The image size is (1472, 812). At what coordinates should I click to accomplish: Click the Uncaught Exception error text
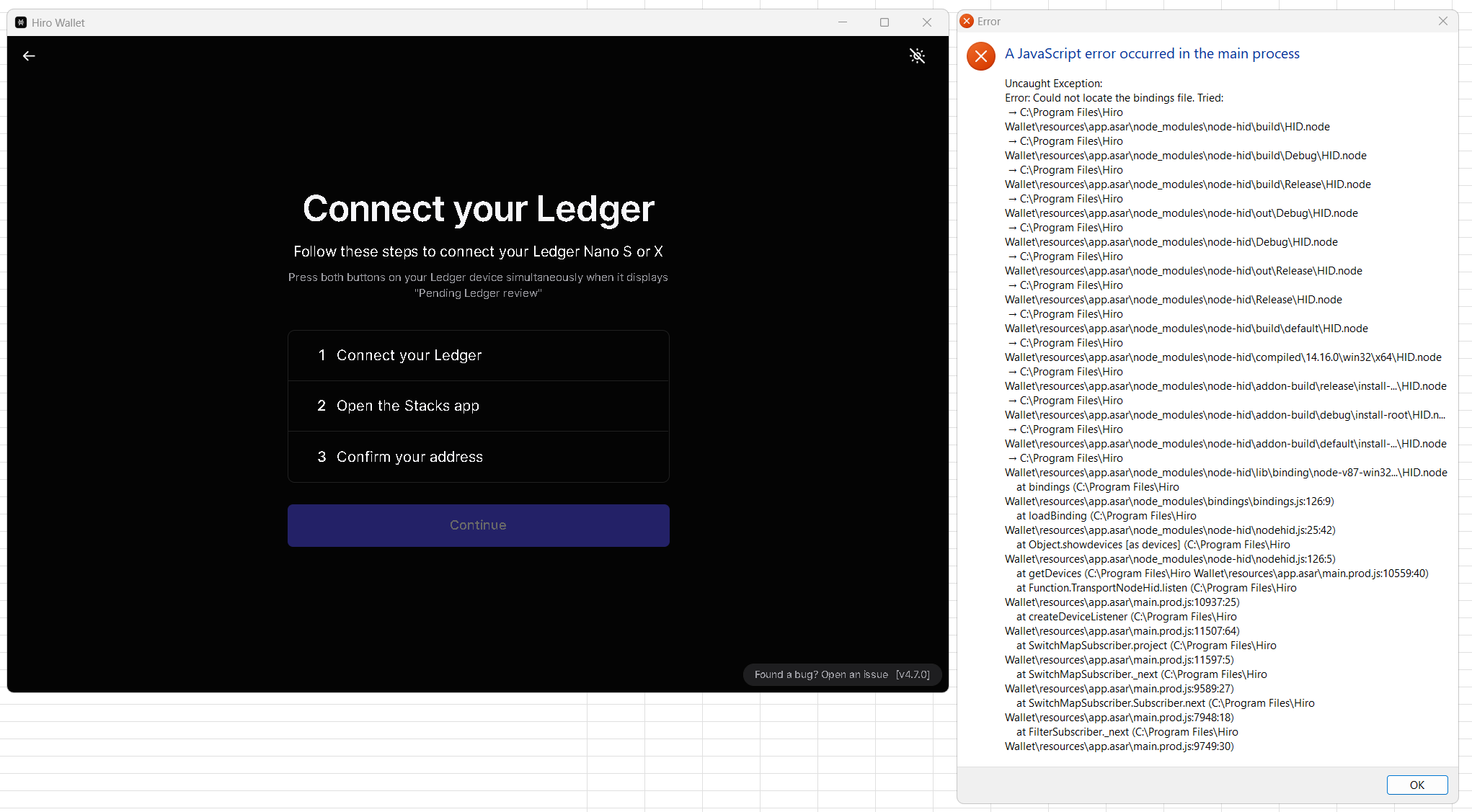coord(1053,83)
